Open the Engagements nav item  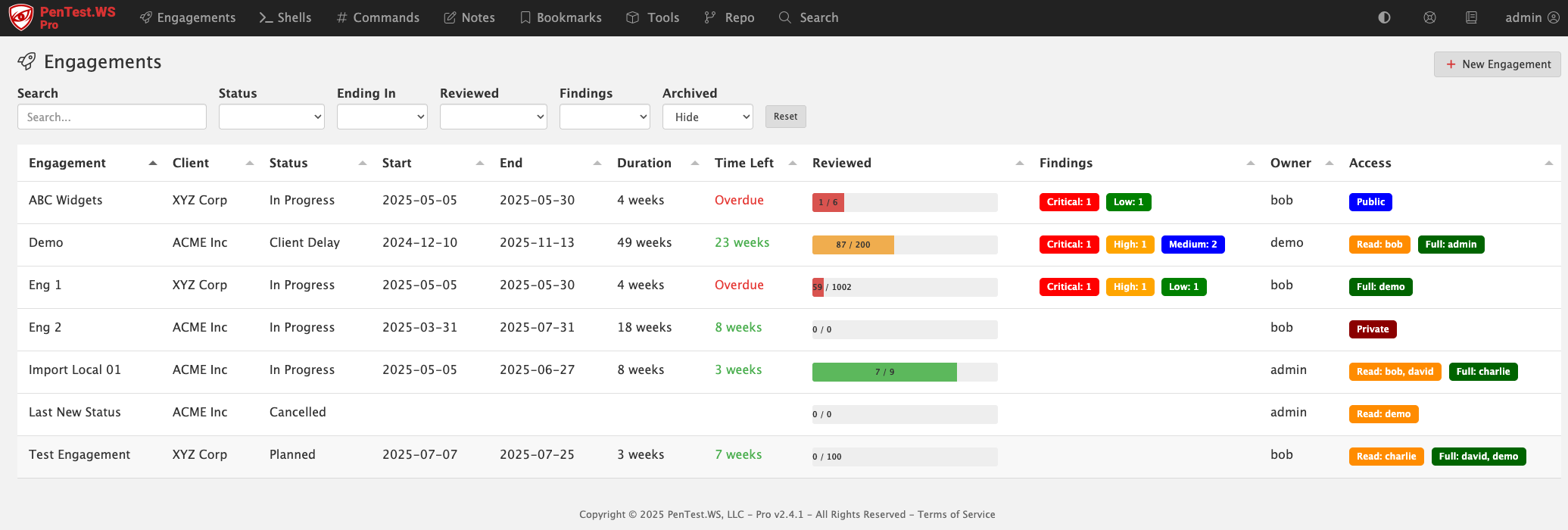[x=188, y=17]
